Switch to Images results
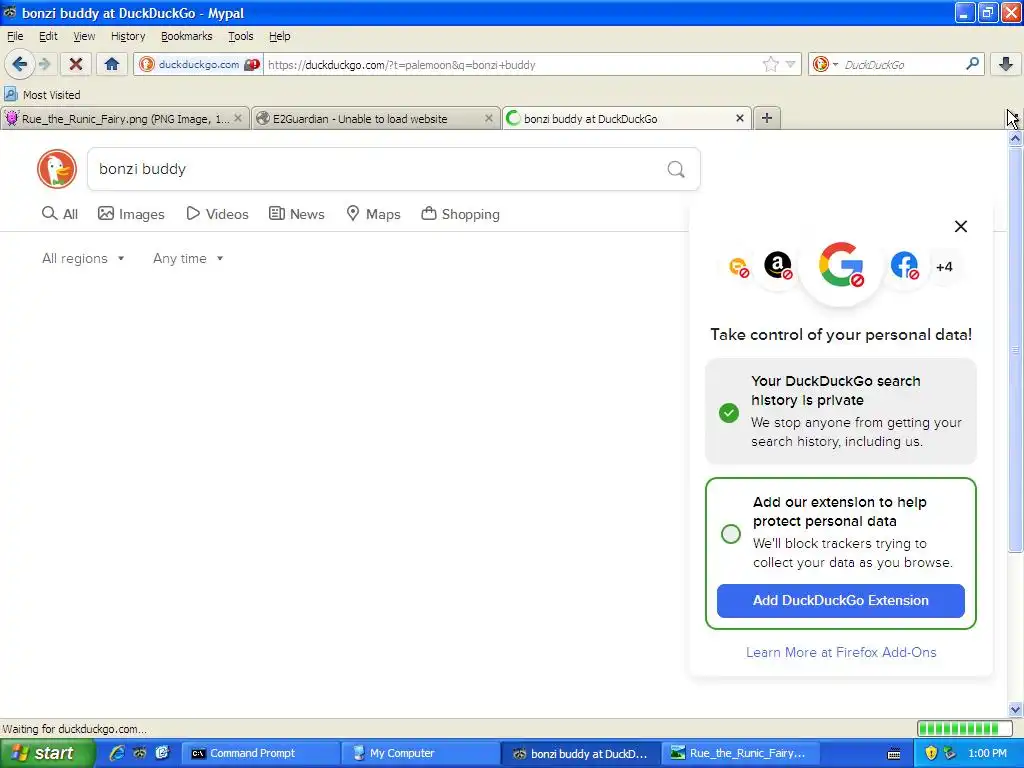This screenshot has width=1024, height=768. tap(131, 214)
